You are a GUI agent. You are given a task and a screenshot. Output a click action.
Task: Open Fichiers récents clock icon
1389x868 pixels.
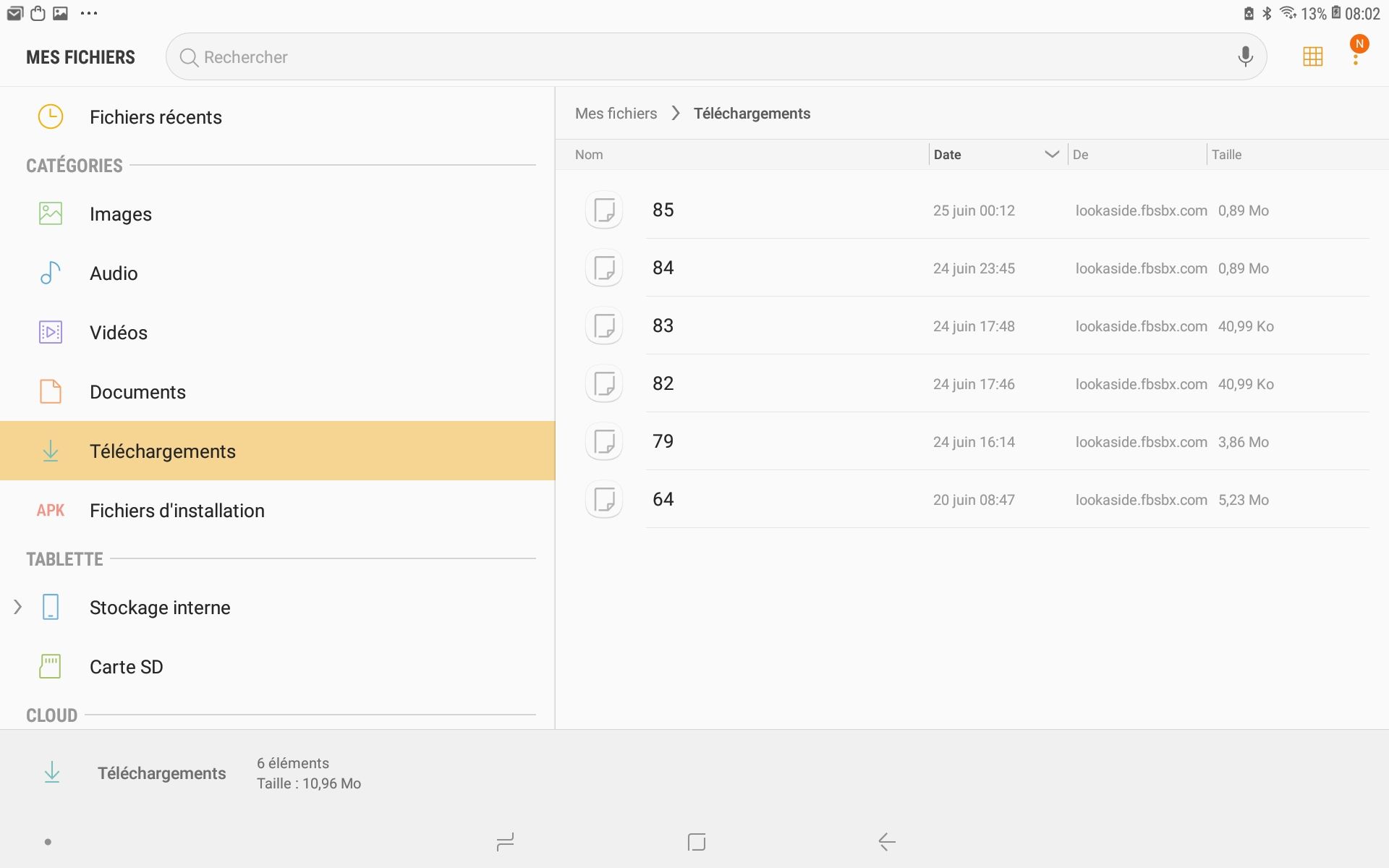51,116
